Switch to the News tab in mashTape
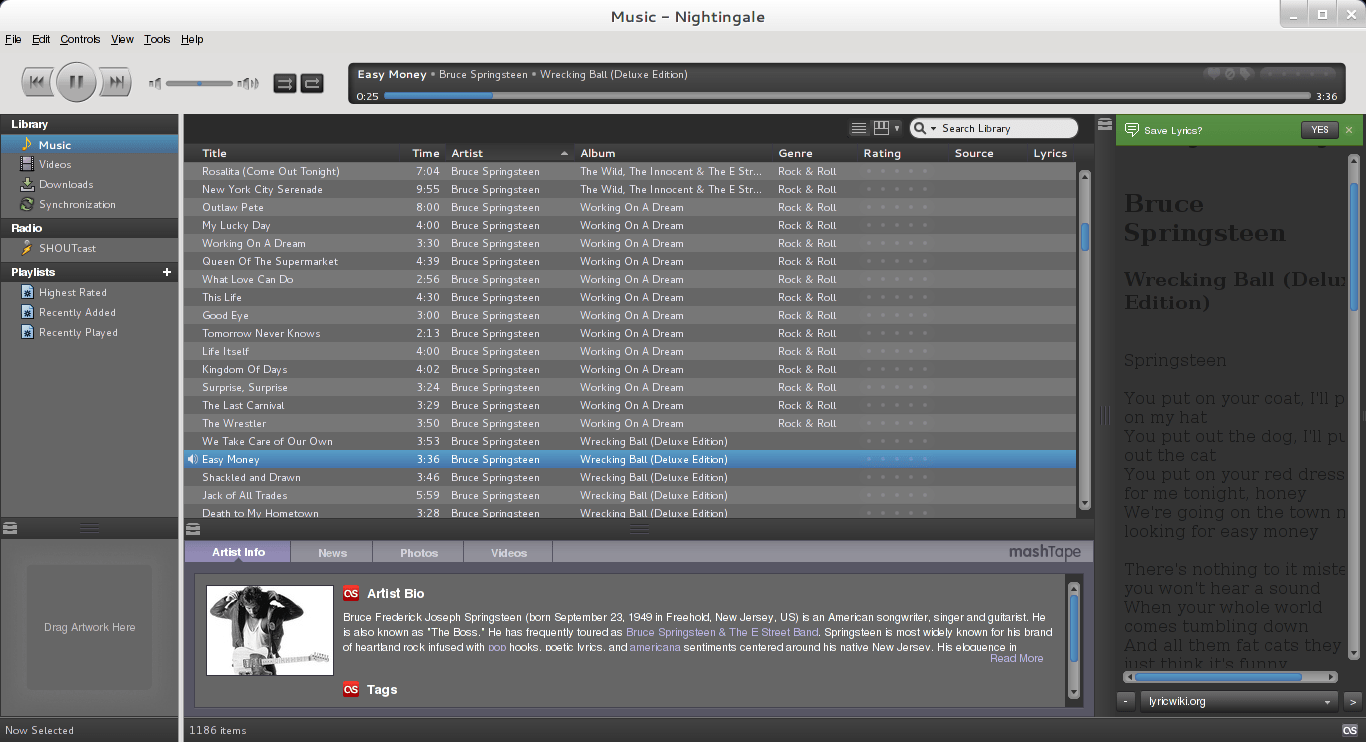This screenshot has width=1366, height=742. pos(332,552)
